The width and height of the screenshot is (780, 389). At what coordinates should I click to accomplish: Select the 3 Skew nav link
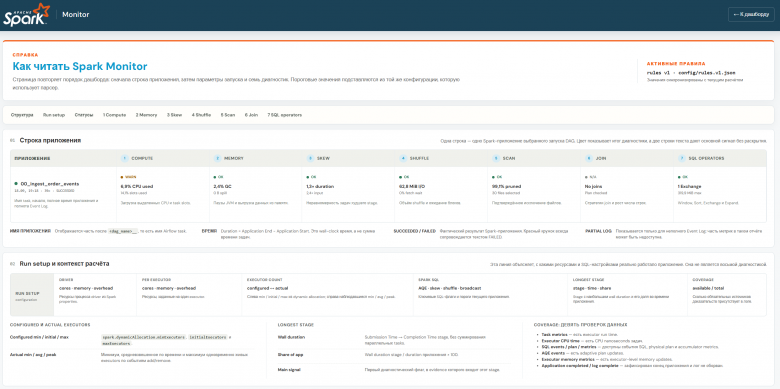(x=175, y=115)
